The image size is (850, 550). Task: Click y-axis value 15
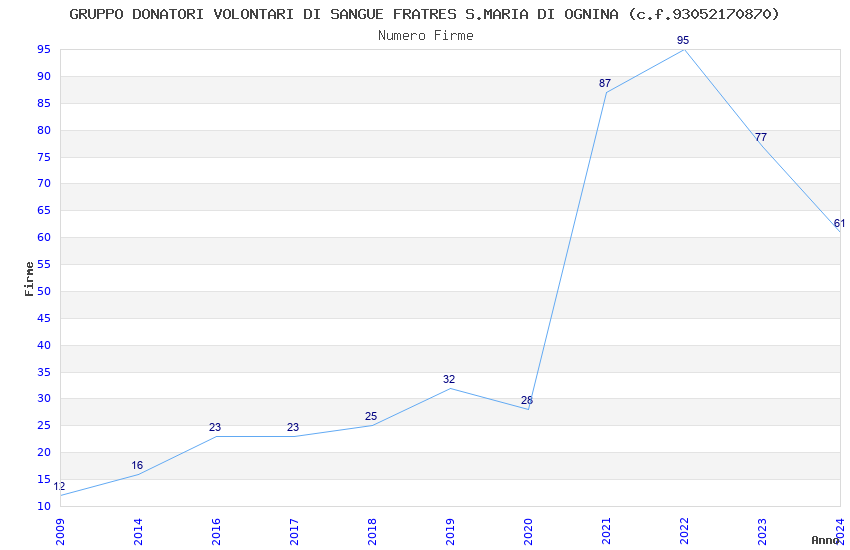click(x=44, y=479)
